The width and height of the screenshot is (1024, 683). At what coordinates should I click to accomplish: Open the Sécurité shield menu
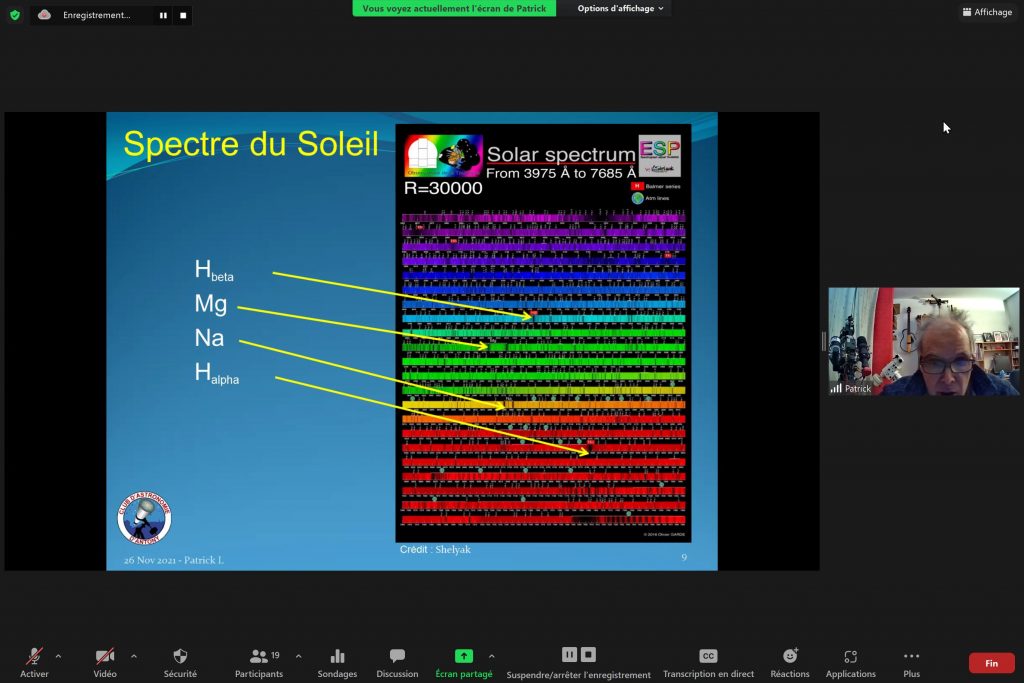pos(180,662)
